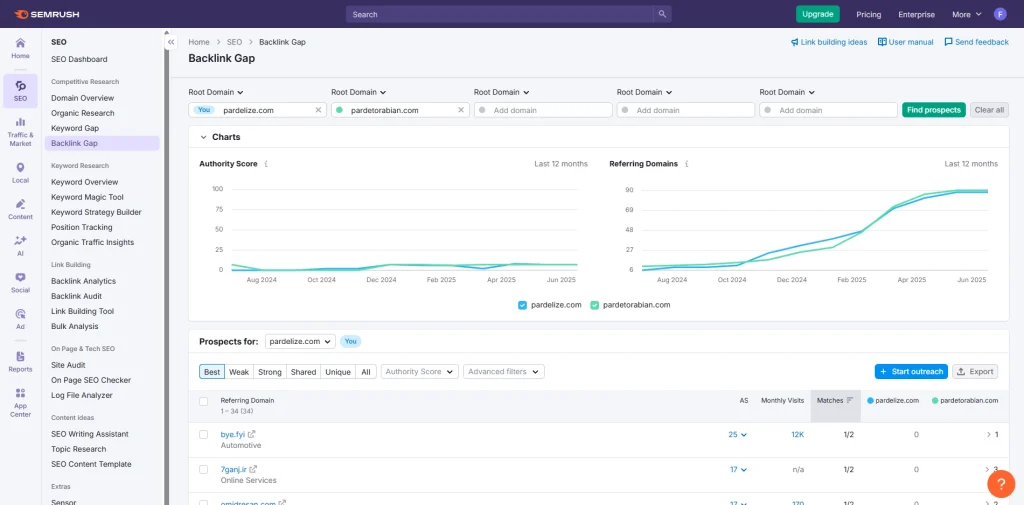Click the third Add domain field
This screenshot has width=1024, height=505.
[828, 110]
